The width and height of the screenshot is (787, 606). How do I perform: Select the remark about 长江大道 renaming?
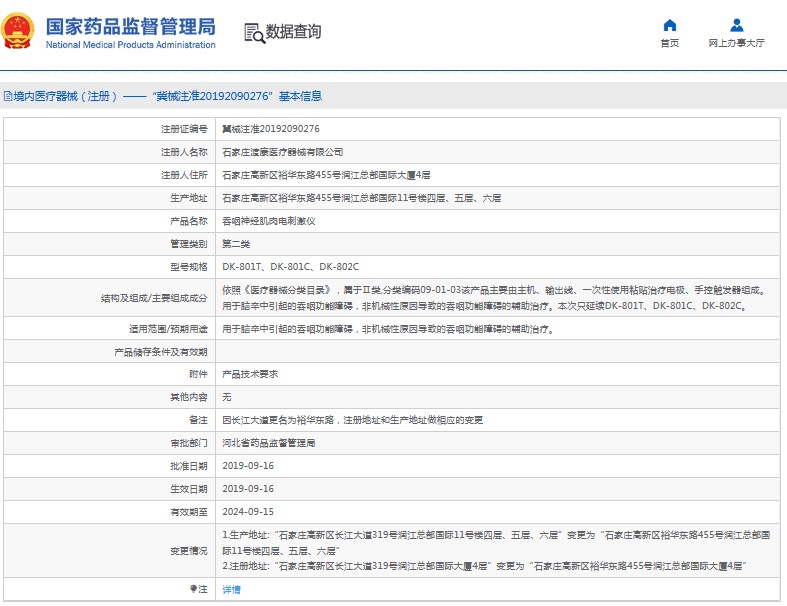(x=352, y=420)
